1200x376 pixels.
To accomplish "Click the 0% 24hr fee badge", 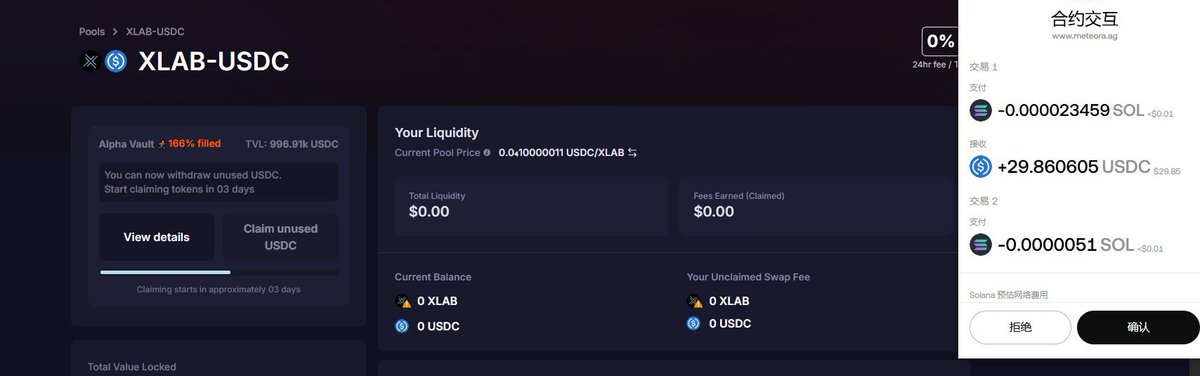I will point(940,41).
